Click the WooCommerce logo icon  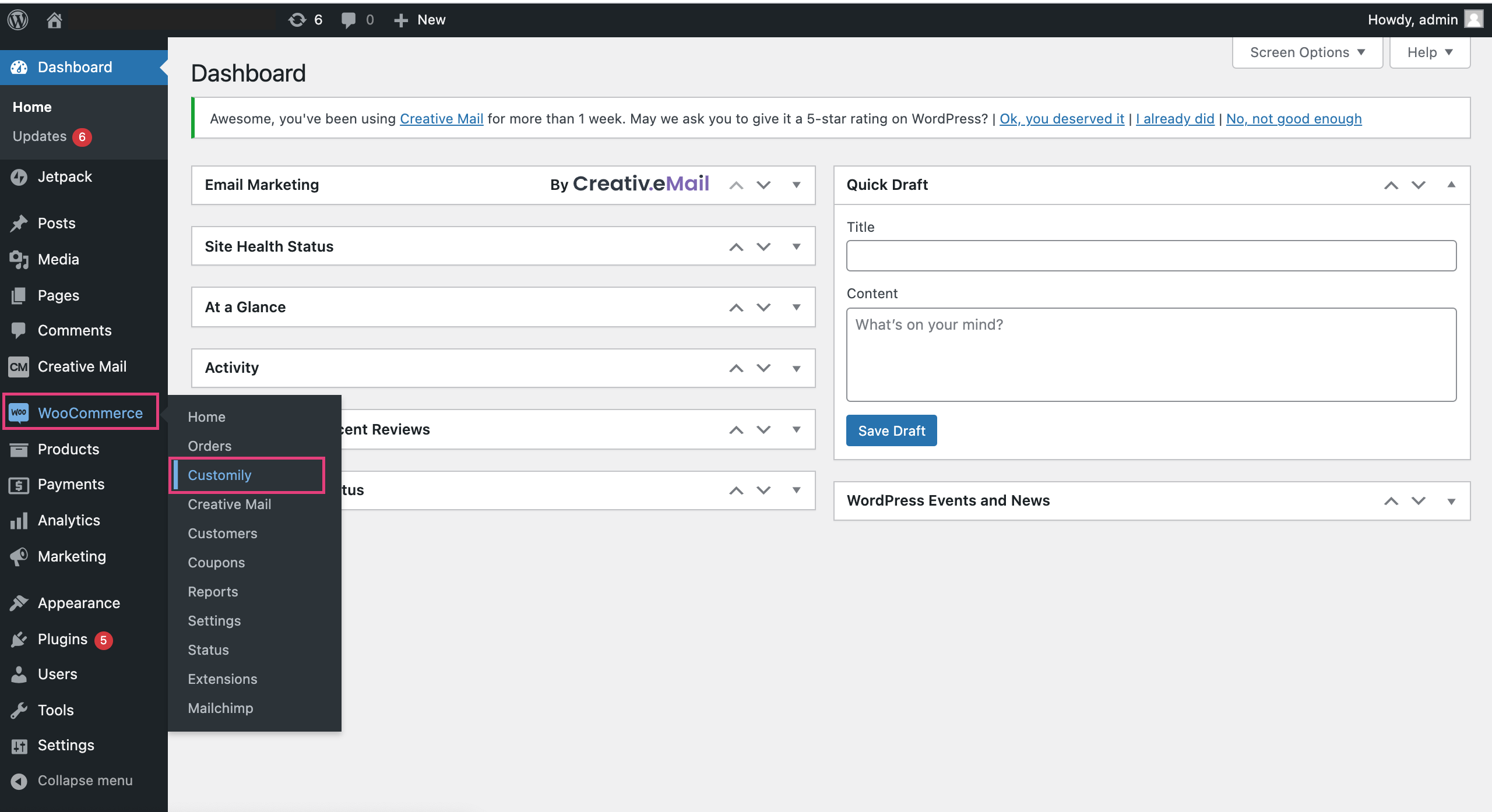[x=18, y=412]
